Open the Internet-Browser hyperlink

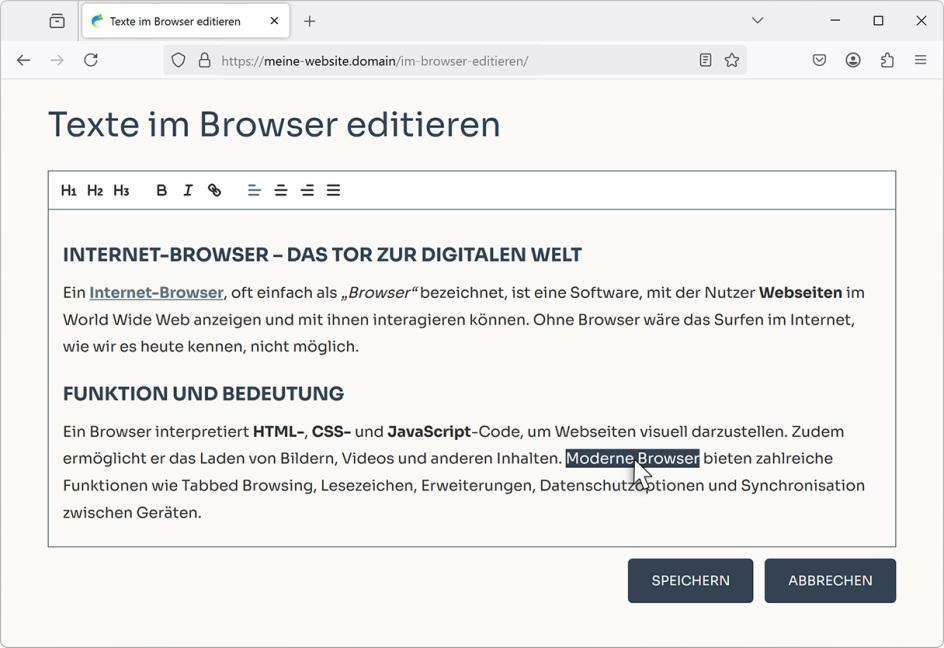156,293
